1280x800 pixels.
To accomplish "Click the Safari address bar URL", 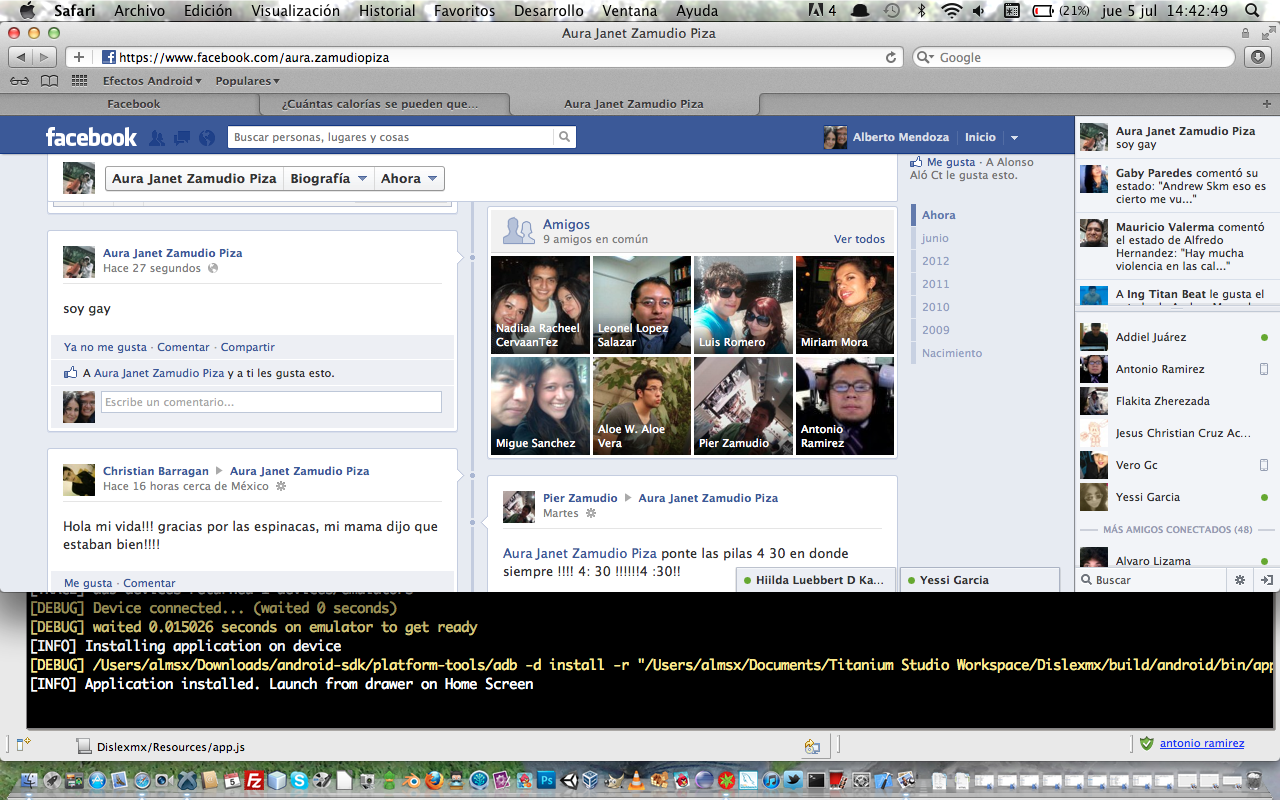I will 254,57.
